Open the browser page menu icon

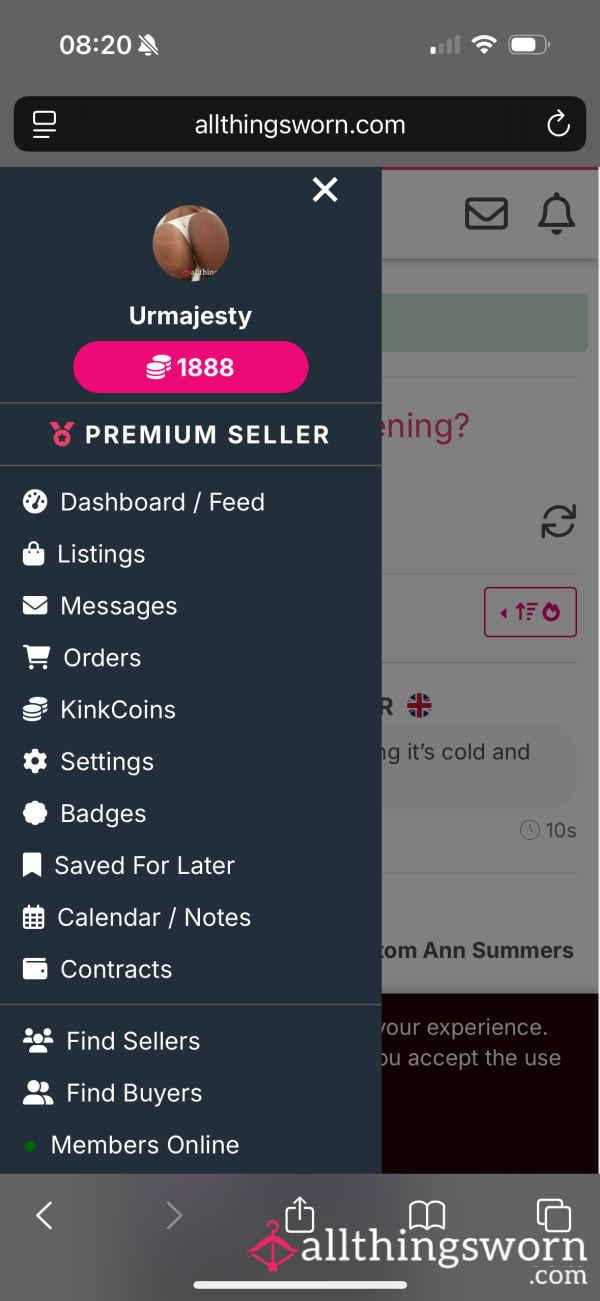pos(44,124)
